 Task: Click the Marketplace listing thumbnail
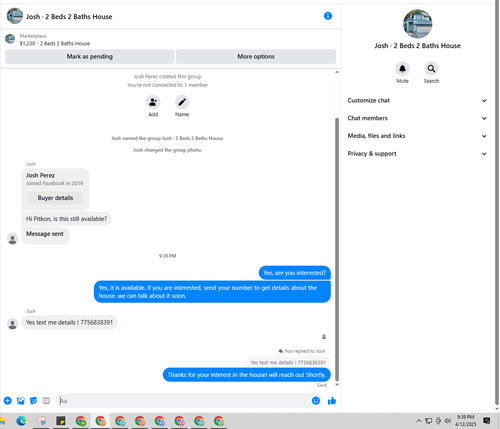click(x=10, y=39)
